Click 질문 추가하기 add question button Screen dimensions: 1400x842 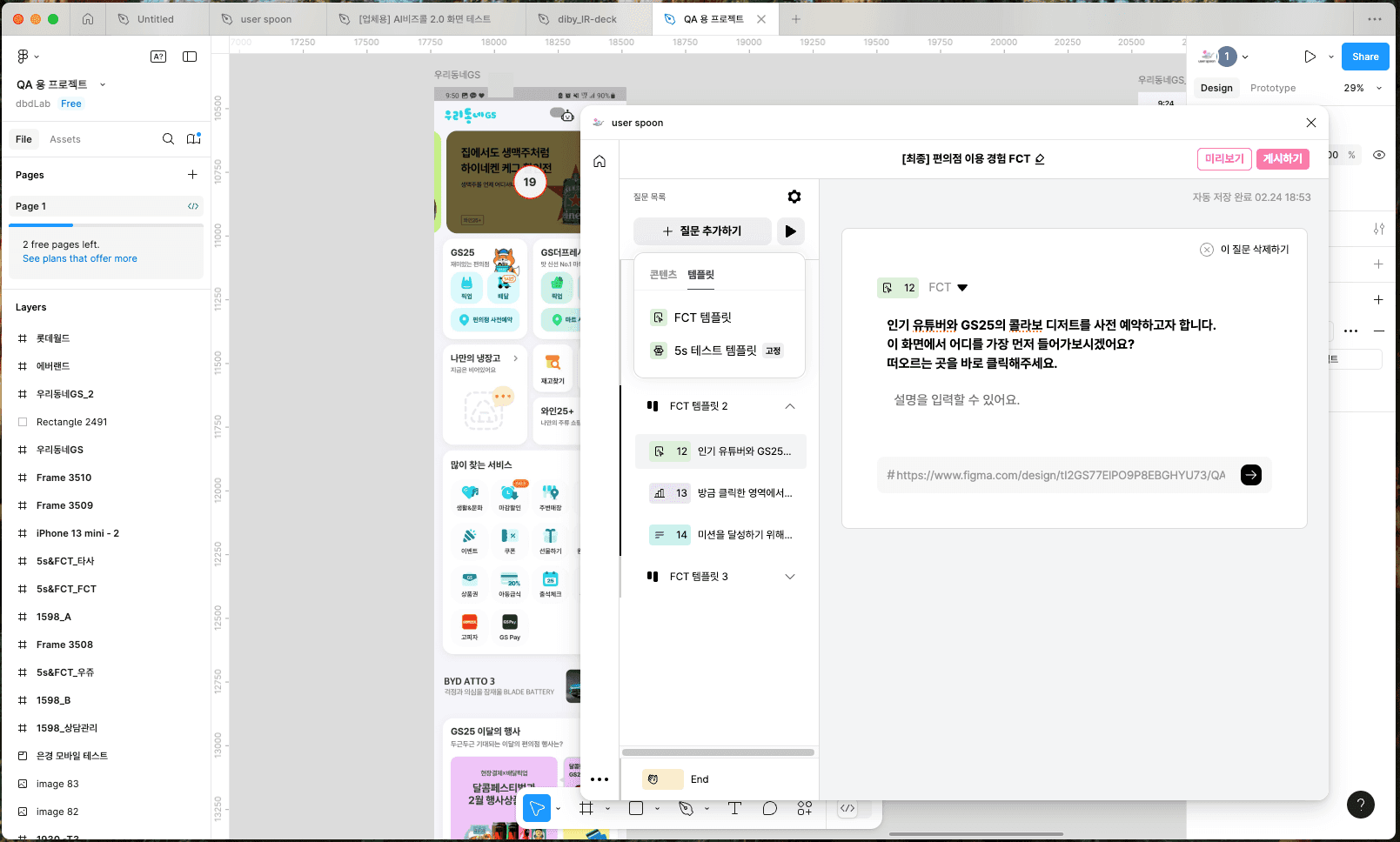point(702,231)
